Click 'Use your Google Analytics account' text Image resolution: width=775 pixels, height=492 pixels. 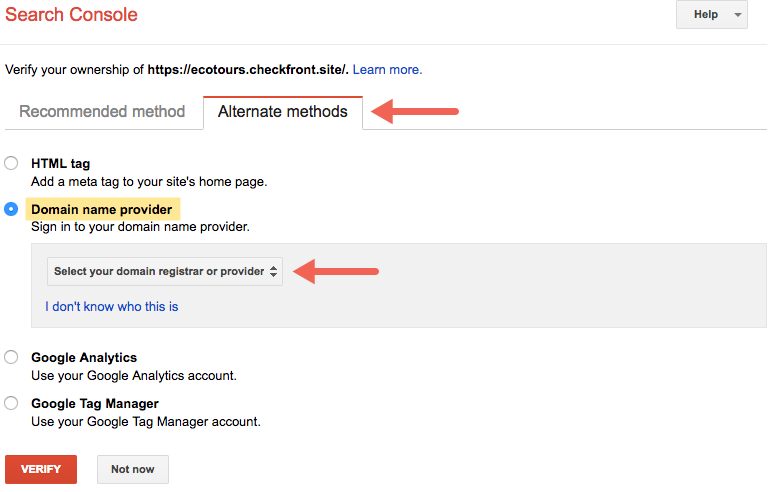[x=134, y=376]
